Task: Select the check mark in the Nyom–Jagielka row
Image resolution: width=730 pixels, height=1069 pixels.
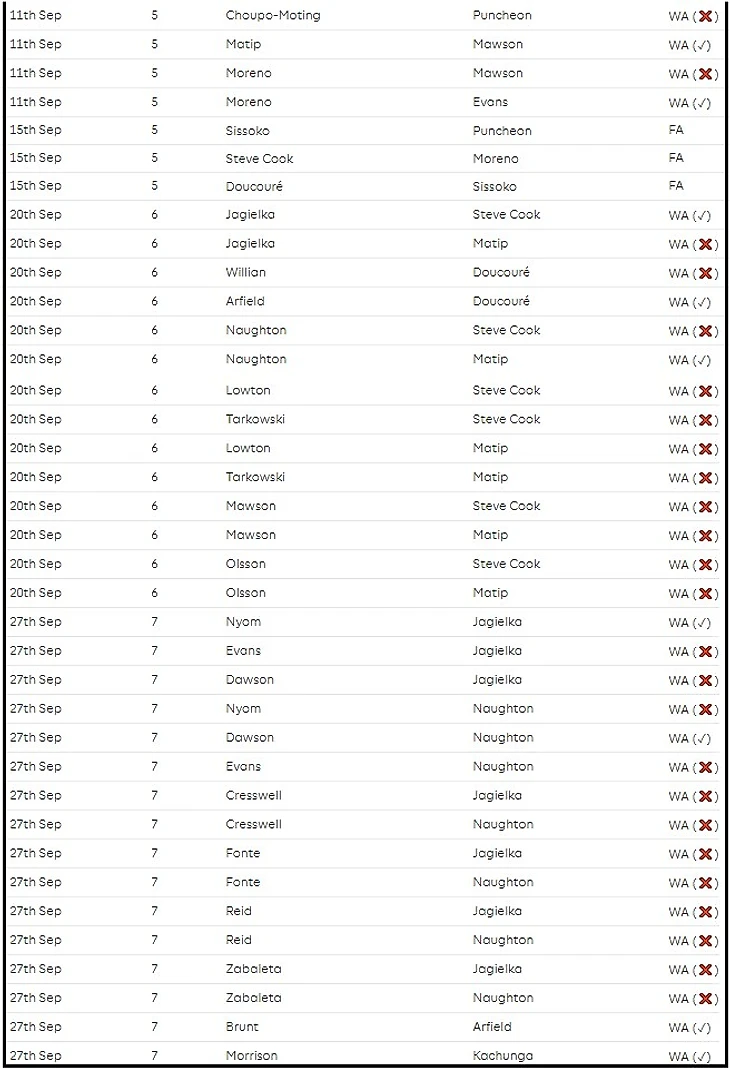Action: [x=704, y=622]
